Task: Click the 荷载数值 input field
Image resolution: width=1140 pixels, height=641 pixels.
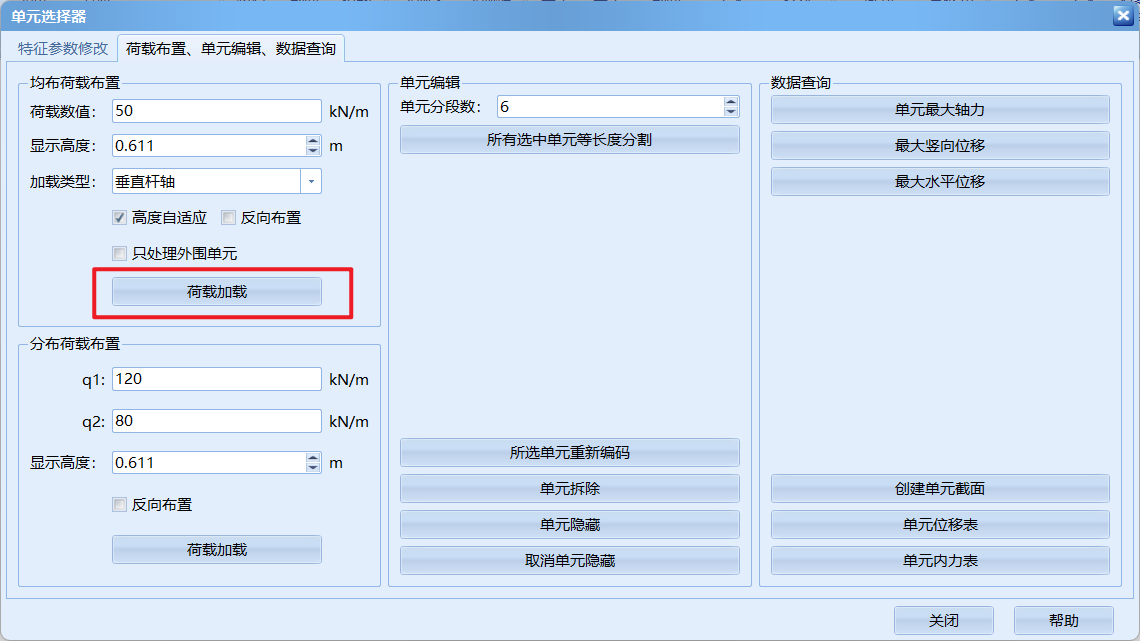Action: coord(216,111)
